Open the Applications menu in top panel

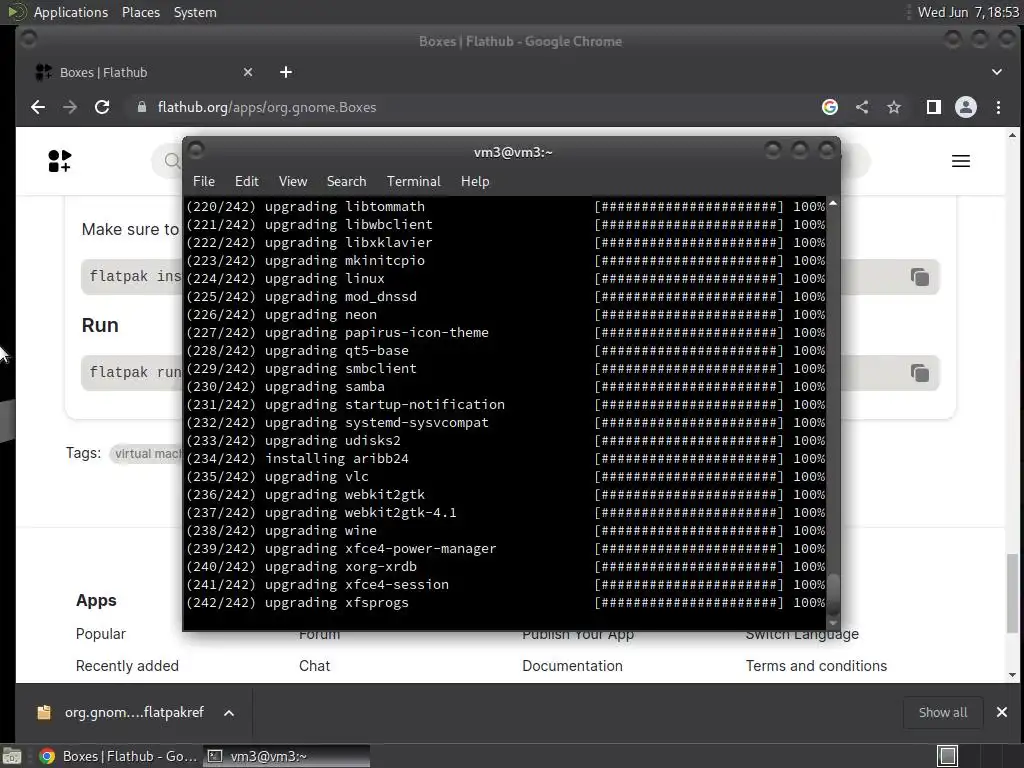tap(71, 12)
